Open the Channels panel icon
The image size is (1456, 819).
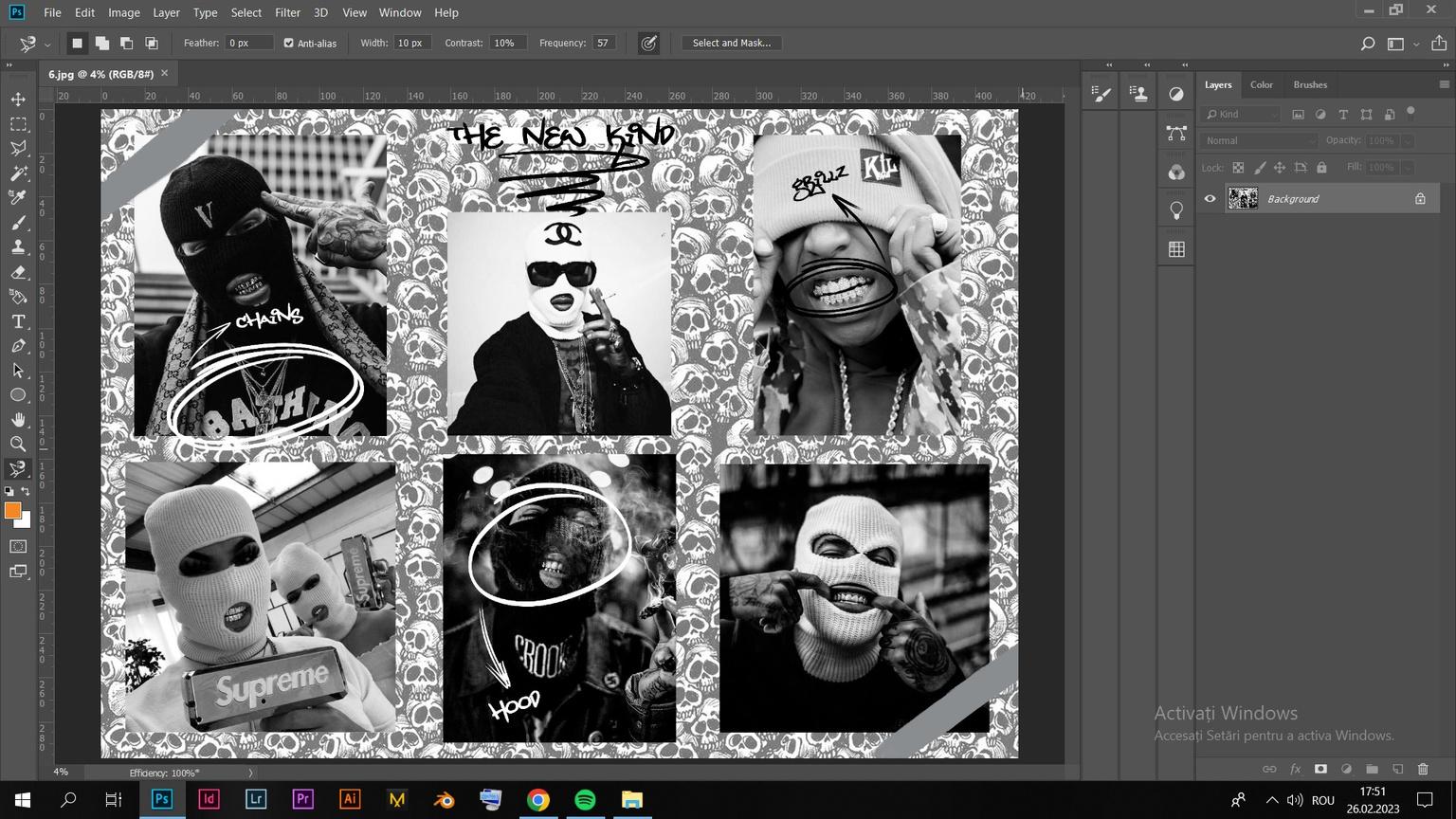1176,172
